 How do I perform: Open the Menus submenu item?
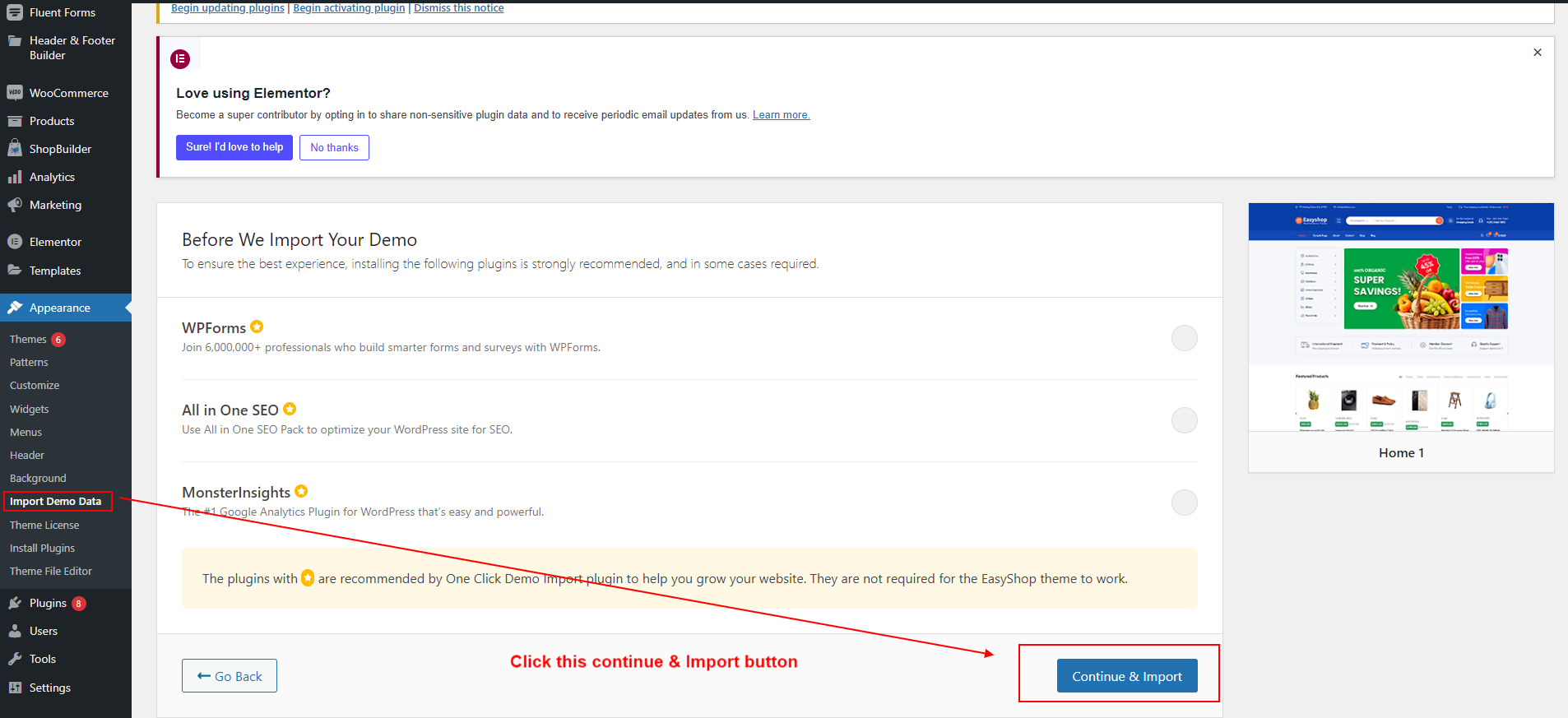coord(26,432)
